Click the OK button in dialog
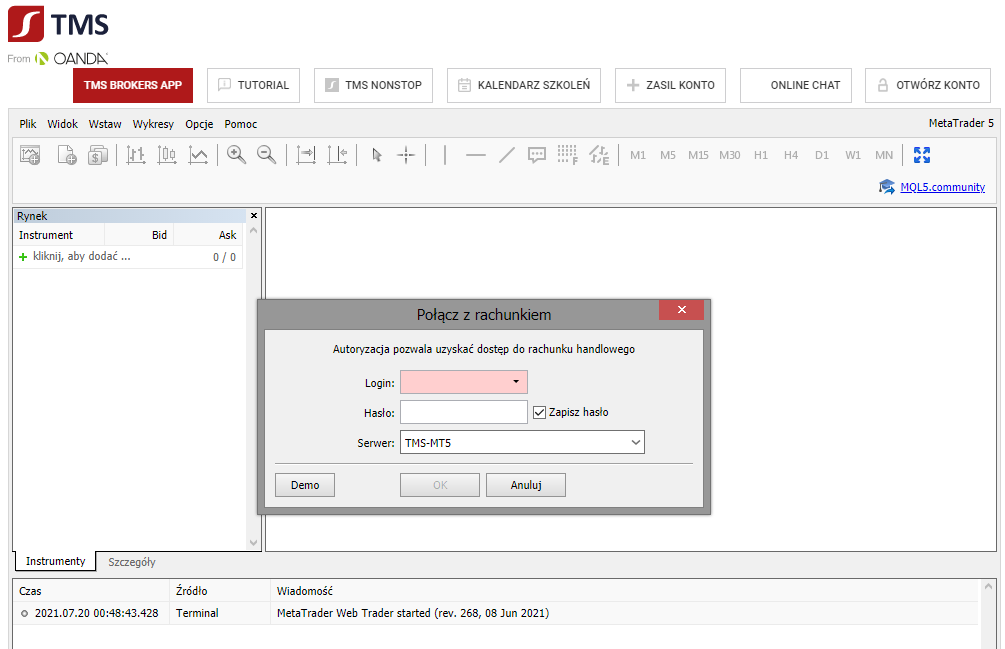1005x649 pixels. tap(440, 485)
